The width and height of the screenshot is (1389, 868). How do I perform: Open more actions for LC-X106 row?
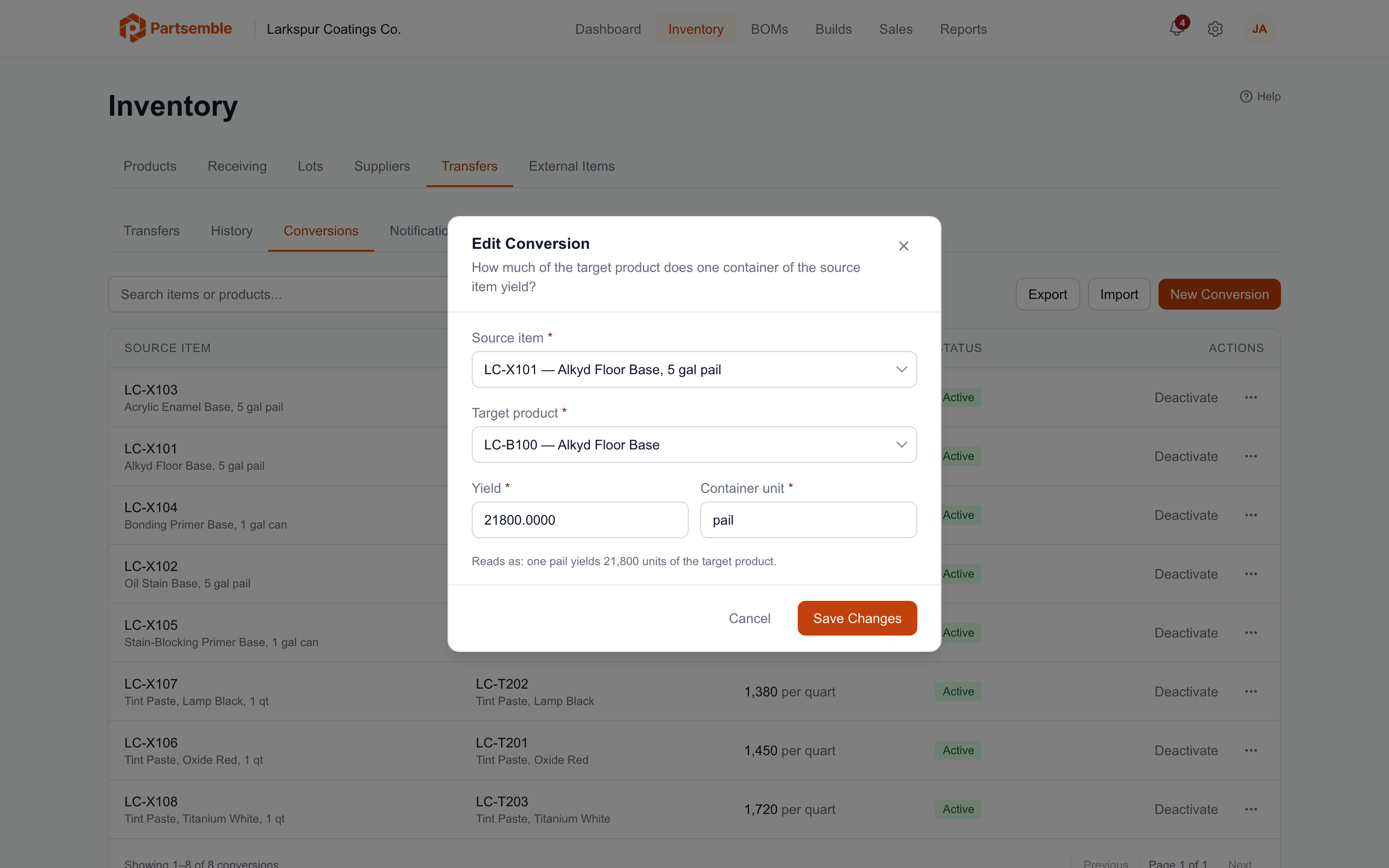[1251, 750]
